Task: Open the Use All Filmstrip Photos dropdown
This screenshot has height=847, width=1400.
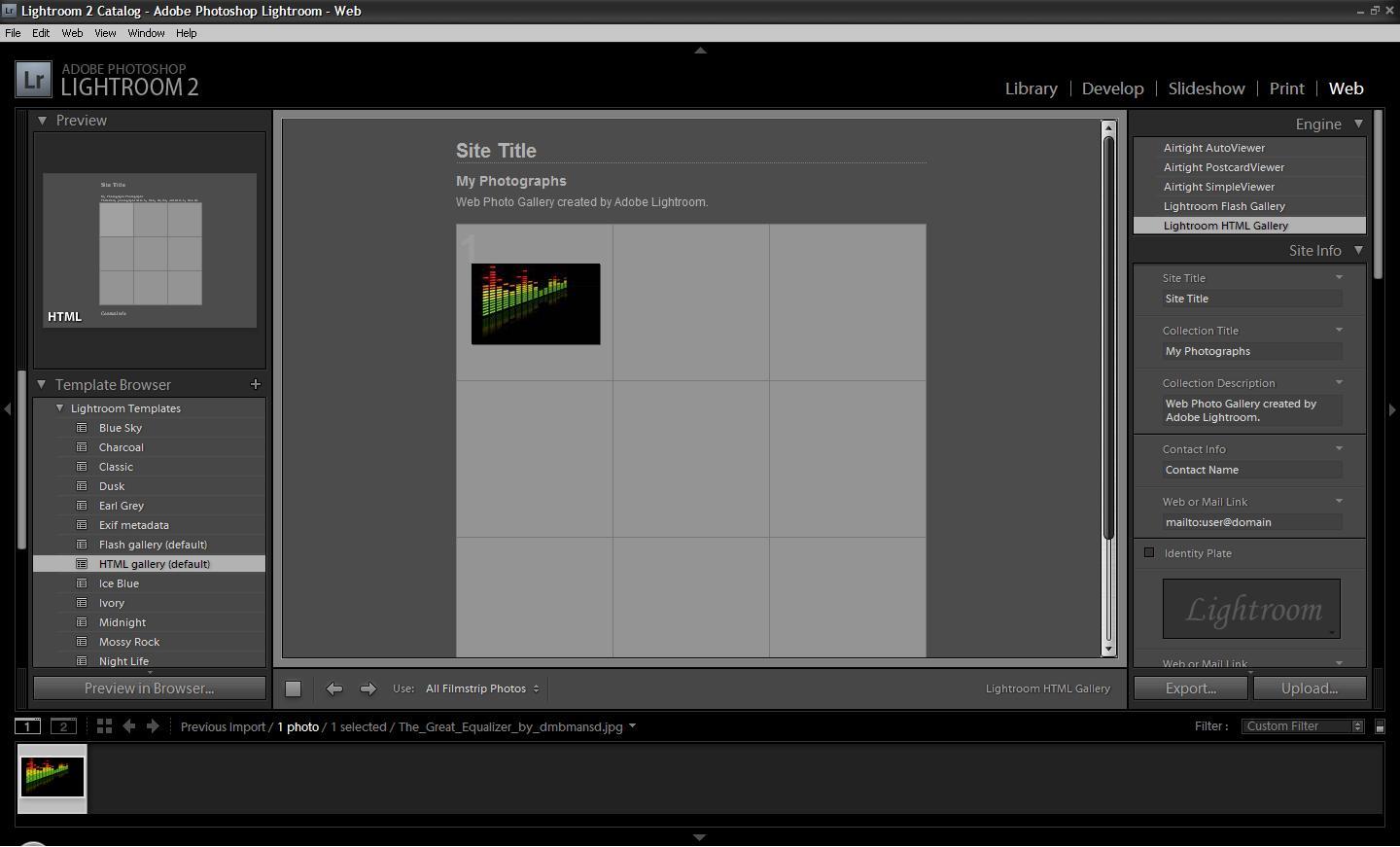Action: (x=482, y=688)
